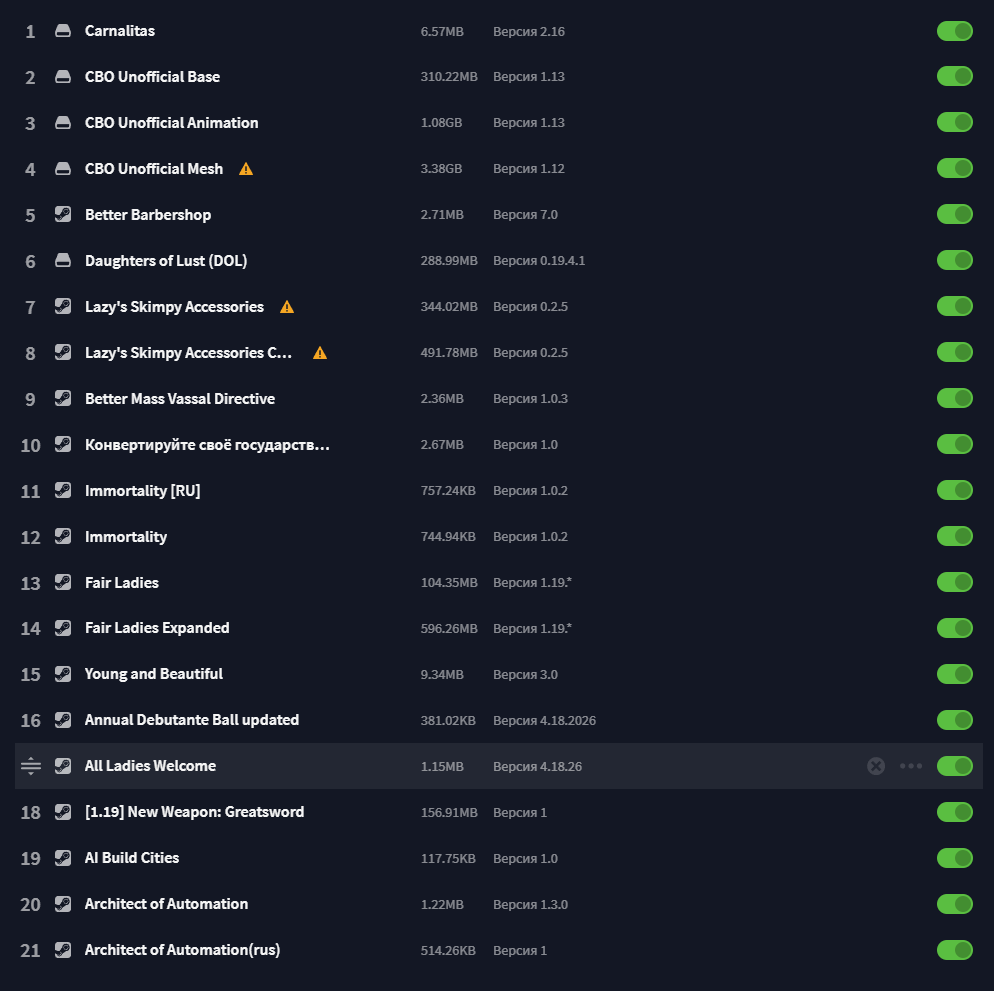Disable Better Barbershop mod toggle
Viewport: 994px width, 991px height.
955,214
